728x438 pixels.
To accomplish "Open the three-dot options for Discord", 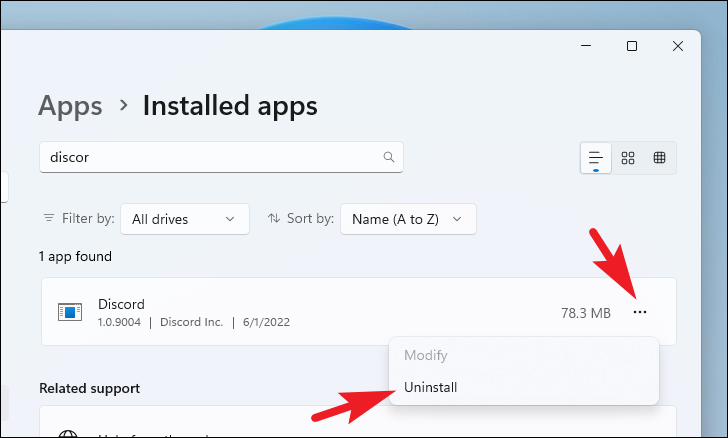I will point(640,312).
